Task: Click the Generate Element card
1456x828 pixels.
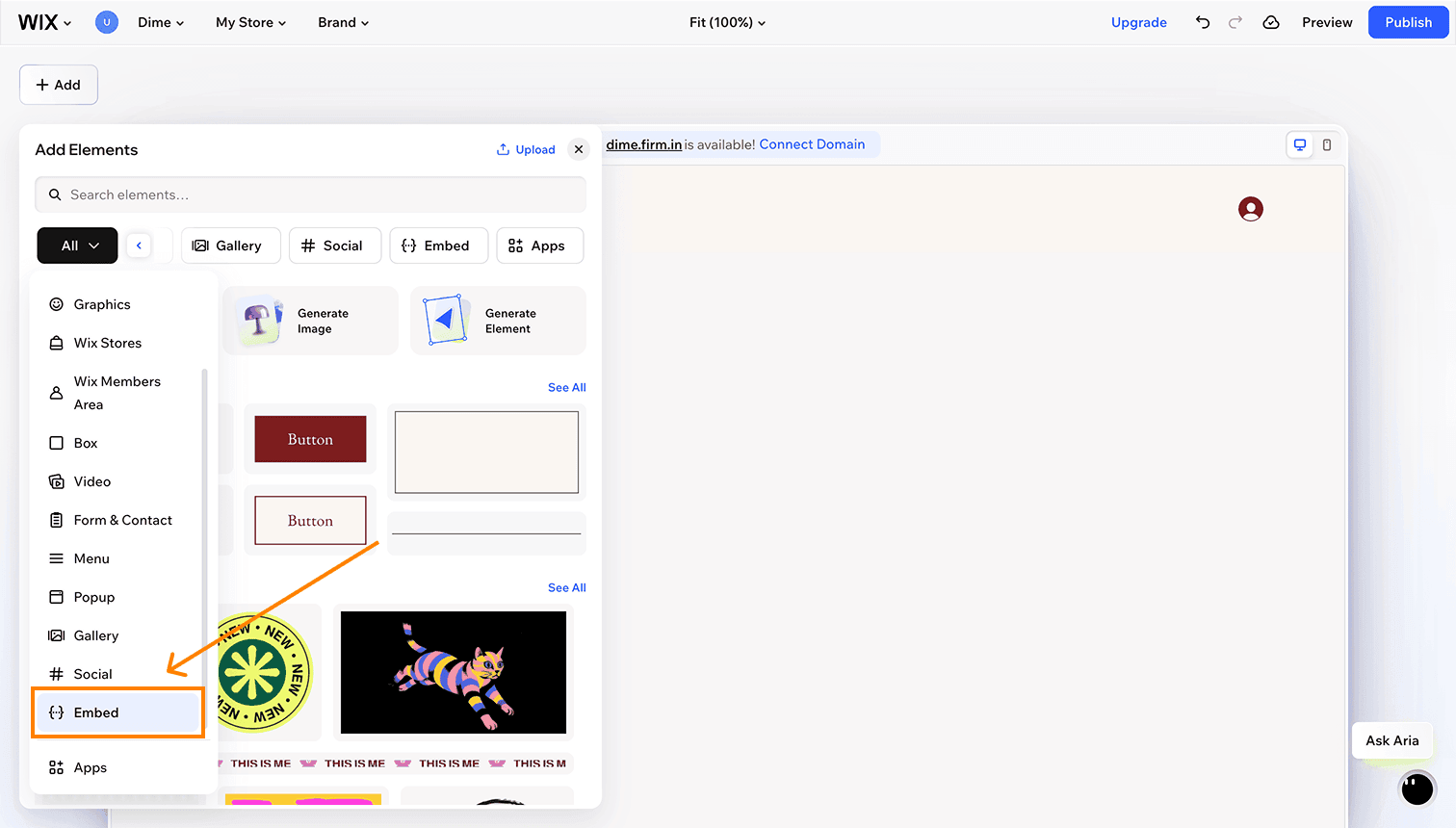Action: point(498,321)
